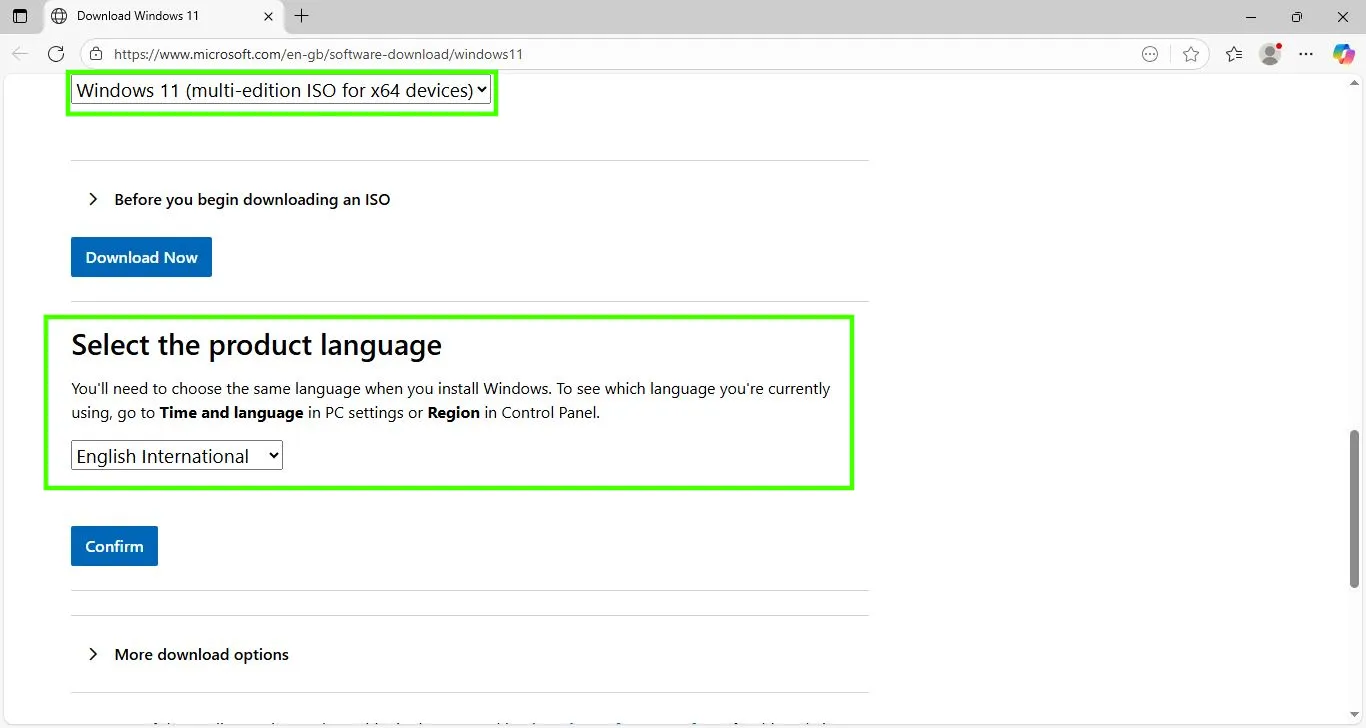This screenshot has height=728, width=1366.
Task: Click the Confirm button
Action: pos(114,546)
